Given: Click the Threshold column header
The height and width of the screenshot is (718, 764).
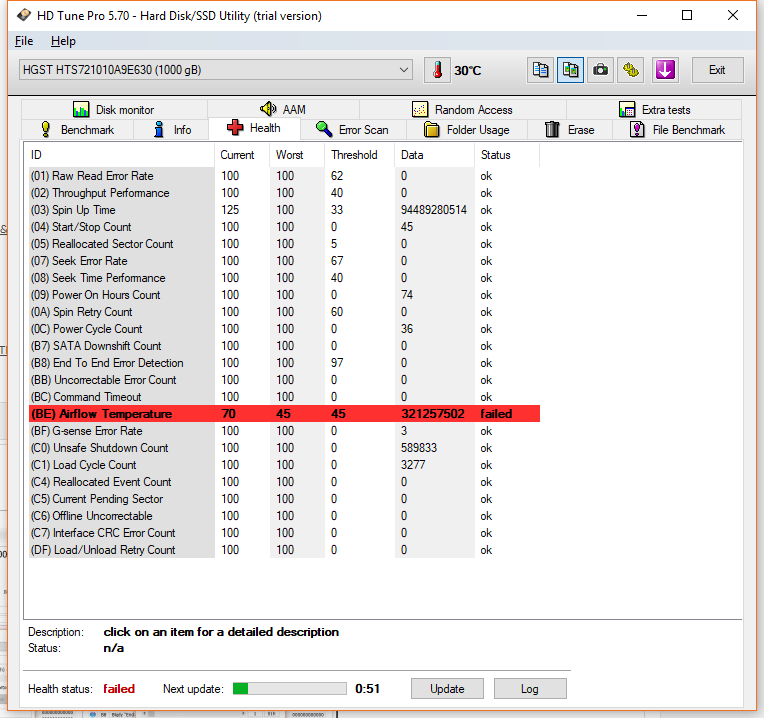Looking at the screenshot, I should pyautogui.click(x=359, y=155).
